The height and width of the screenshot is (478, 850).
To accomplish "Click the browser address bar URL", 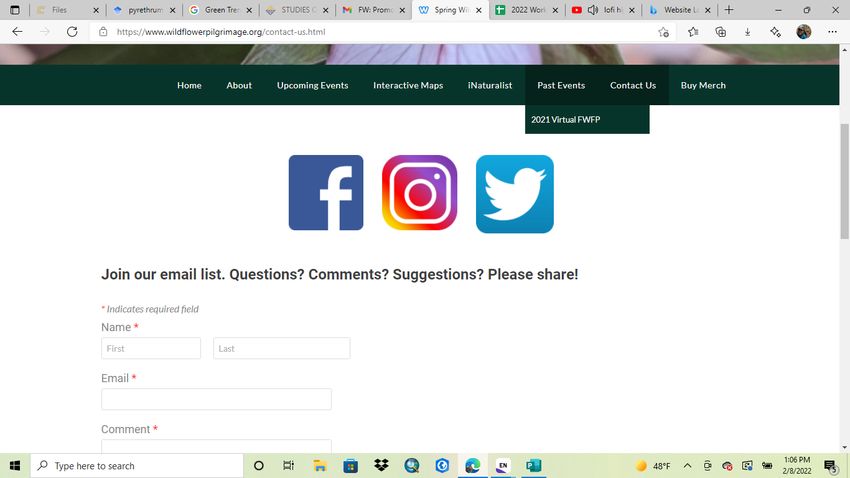I will [221, 32].
